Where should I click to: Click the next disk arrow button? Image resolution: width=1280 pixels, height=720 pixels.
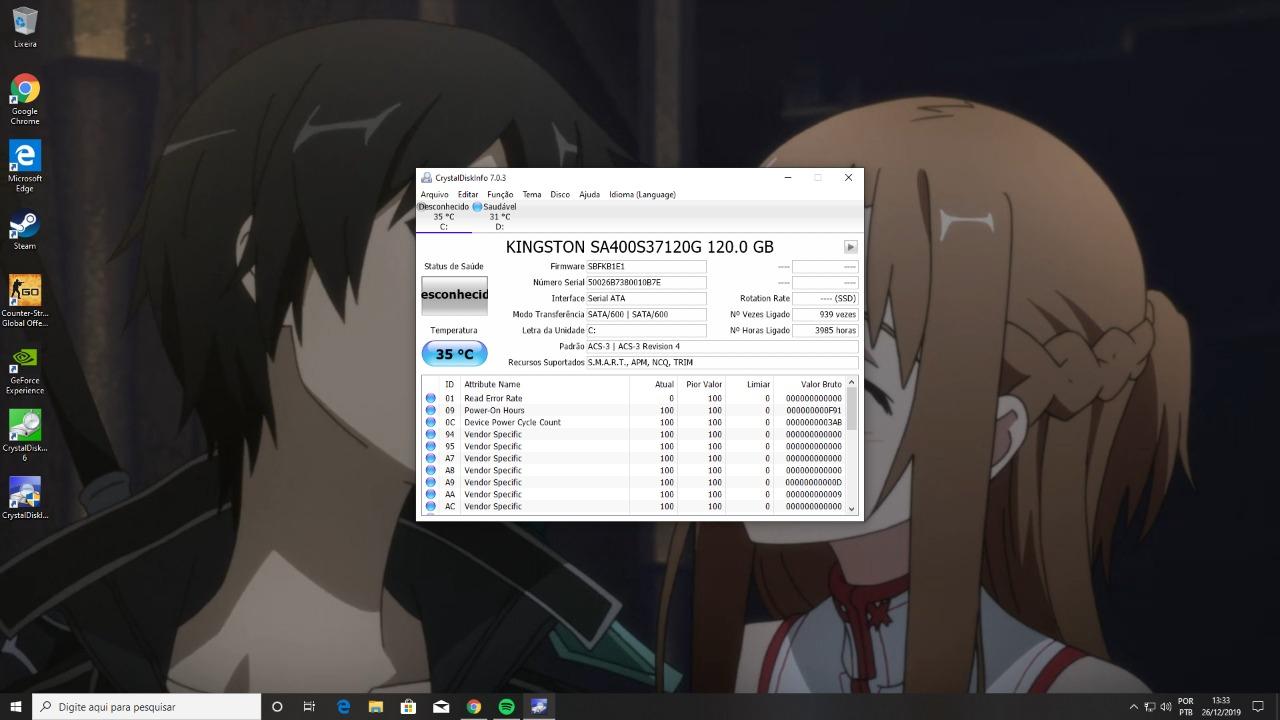click(x=850, y=247)
